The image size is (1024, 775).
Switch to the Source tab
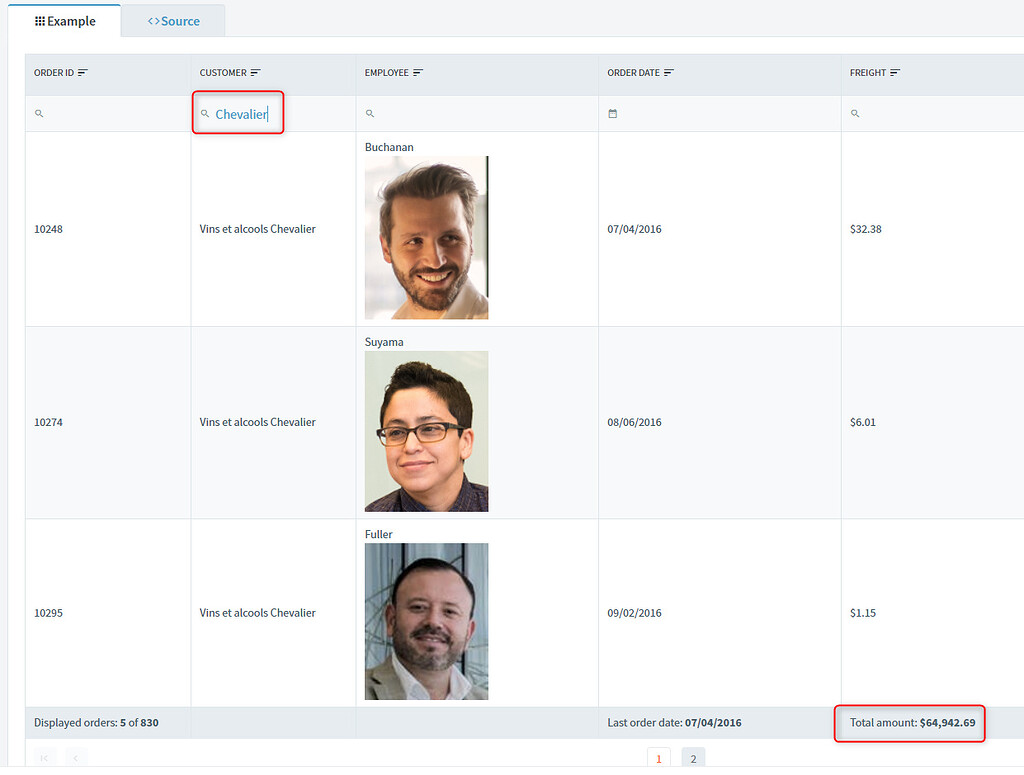point(172,19)
